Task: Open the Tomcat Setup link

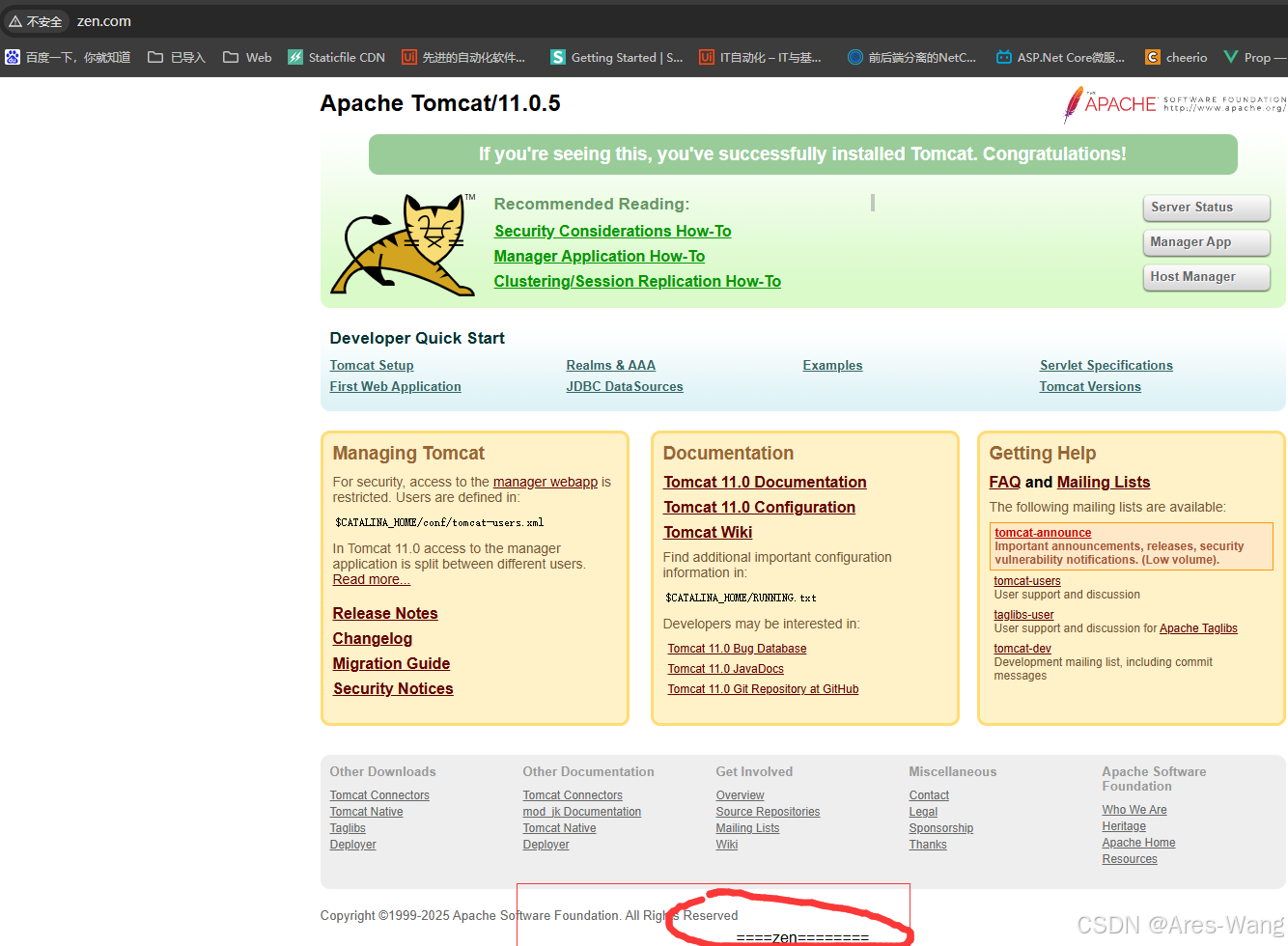Action: 372,365
